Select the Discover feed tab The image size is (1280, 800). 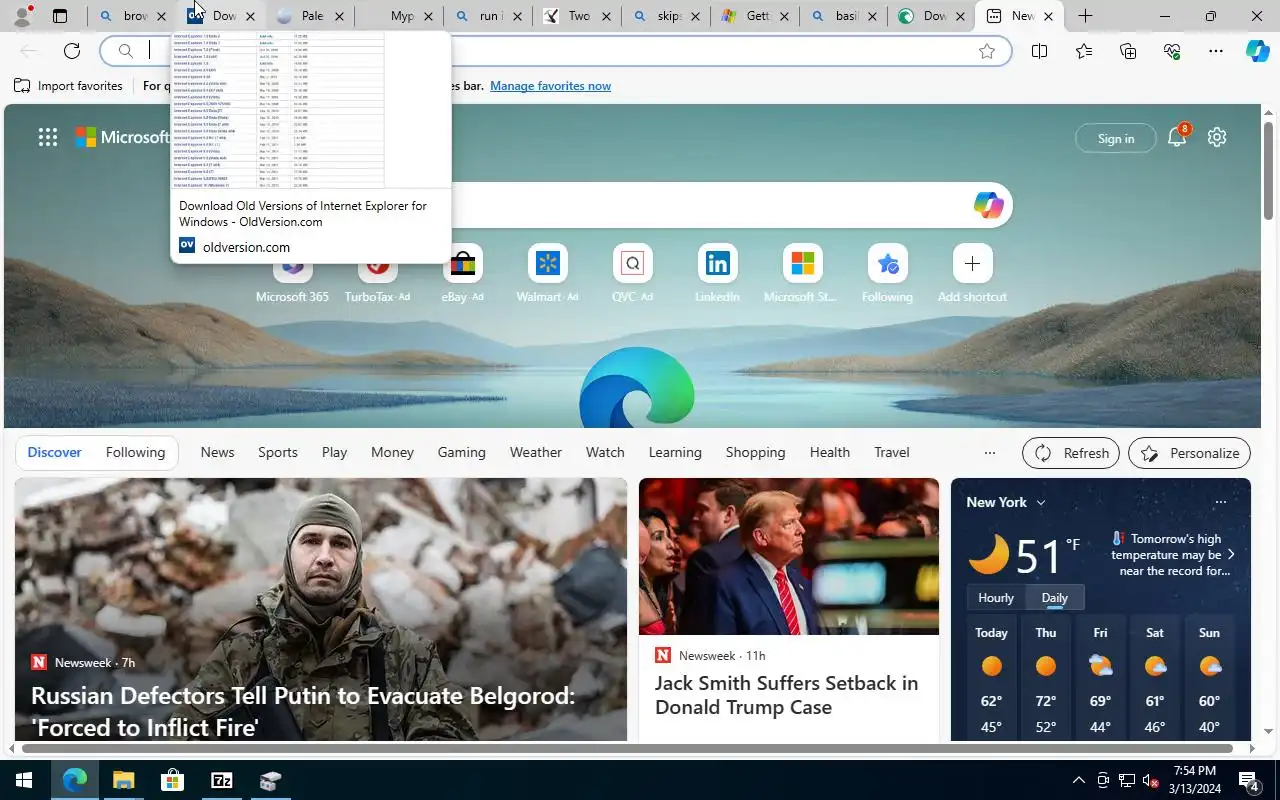(54, 453)
